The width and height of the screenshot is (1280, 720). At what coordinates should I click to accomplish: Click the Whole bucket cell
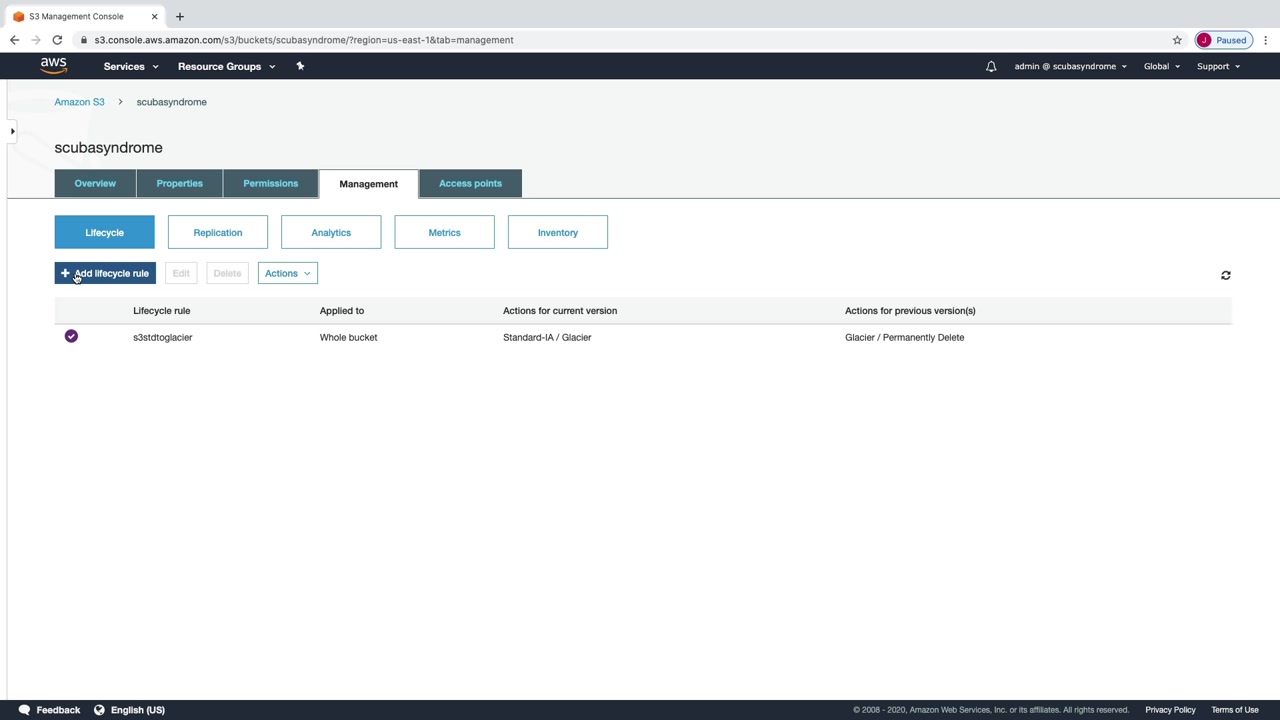(349, 337)
